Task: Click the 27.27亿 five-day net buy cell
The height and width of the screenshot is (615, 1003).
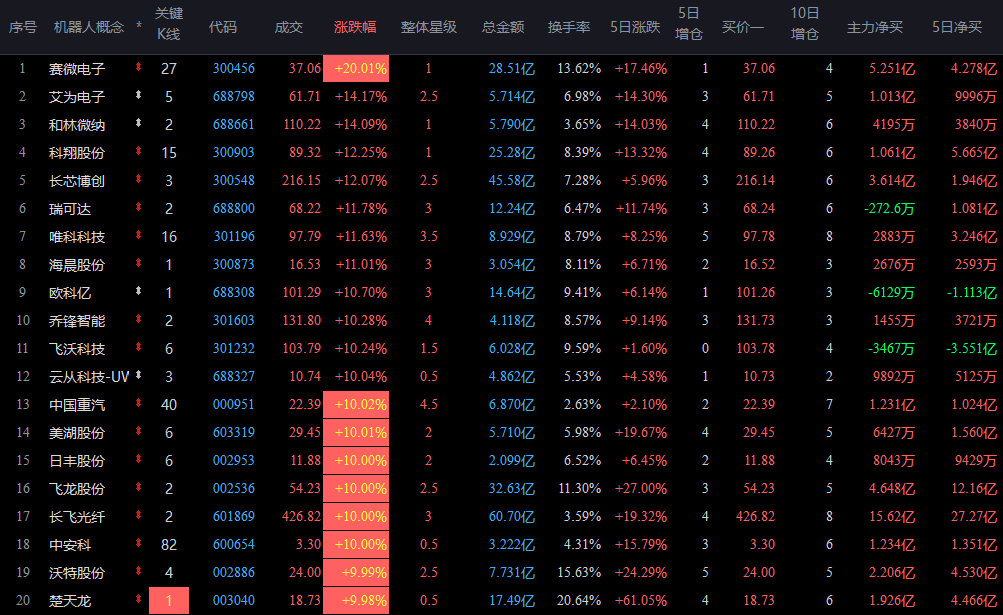Action: [x=974, y=516]
